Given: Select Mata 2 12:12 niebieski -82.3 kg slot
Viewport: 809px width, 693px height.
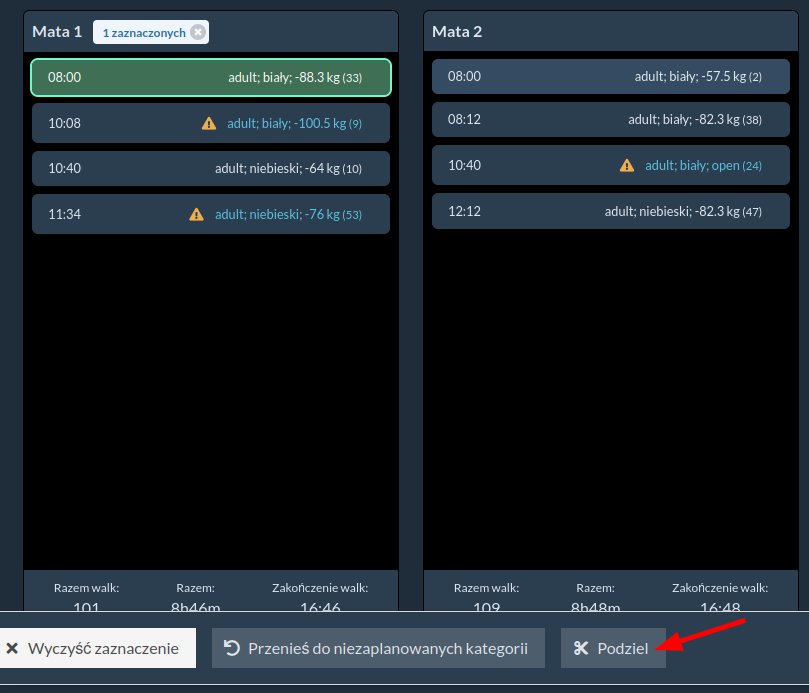Looking at the screenshot, I should point(610,211).
